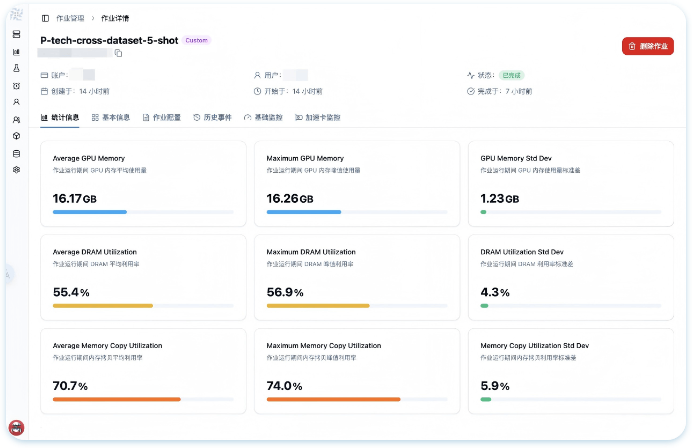The height and width of the screenshot is (448, 692).
Task: Open the database icon in sidebar
Action: (x=16, y=153)
